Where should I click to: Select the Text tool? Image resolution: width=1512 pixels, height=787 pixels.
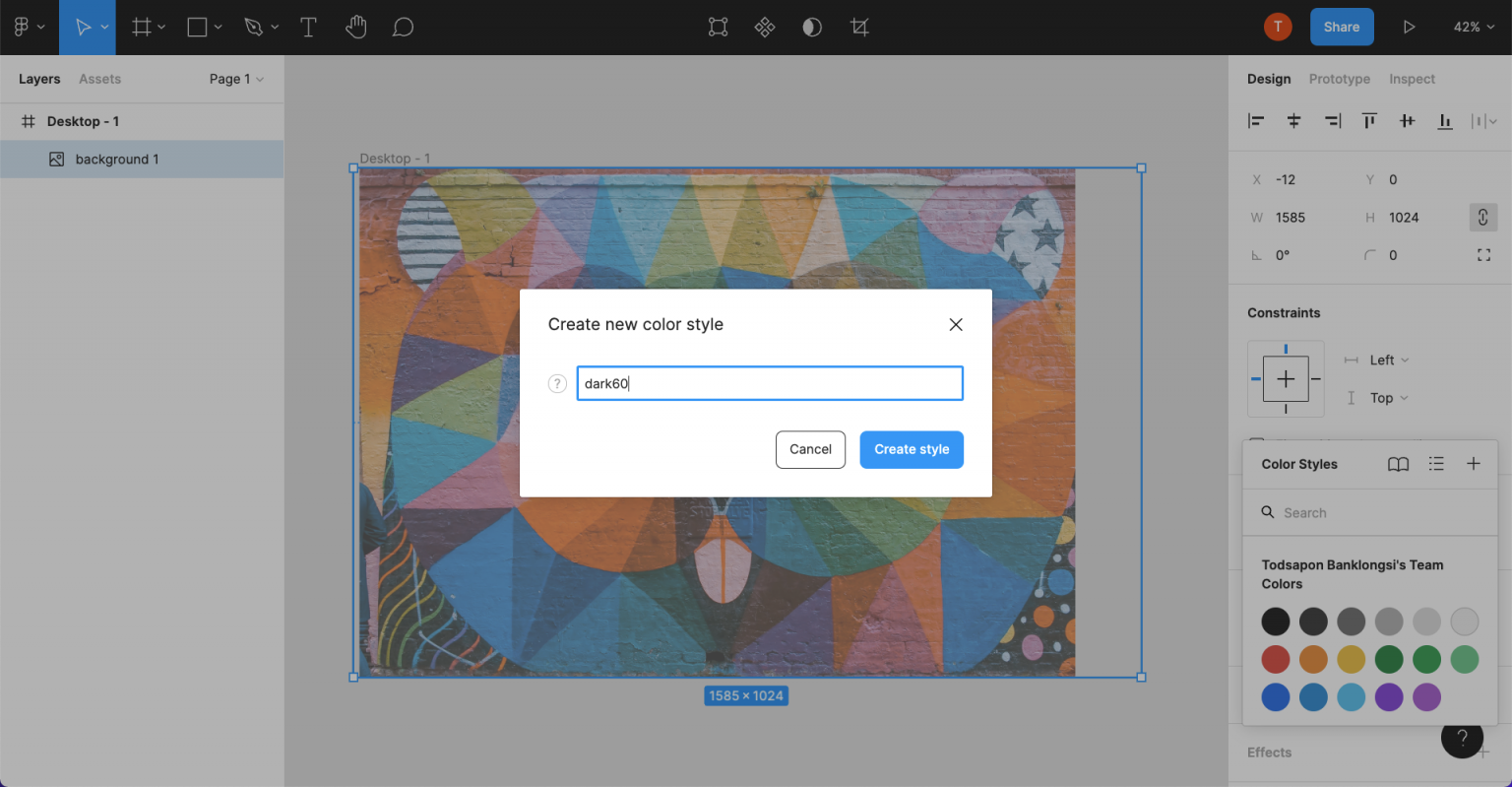click(308, 28)
